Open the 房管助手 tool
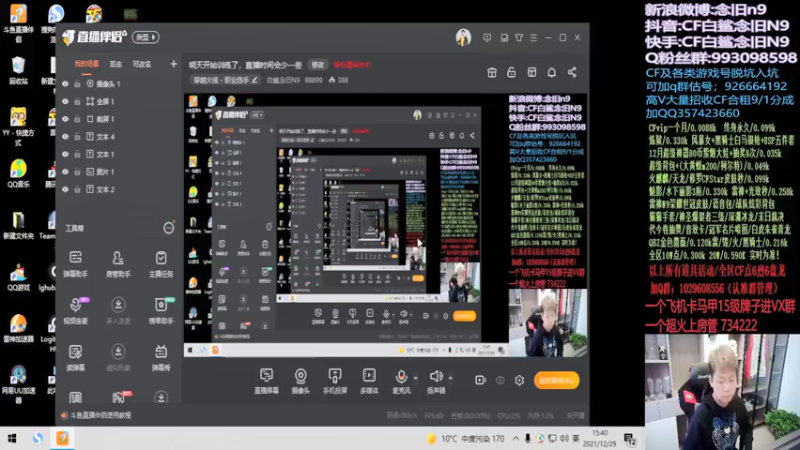800x450 pixels. click(x=118, y=263)
